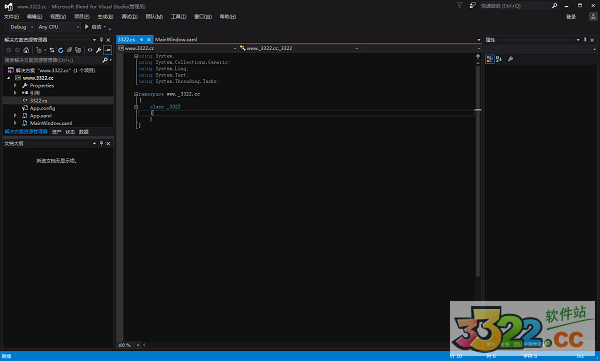Switch to the MainWindow.xaml editor tab

click(x=176, y=39)
